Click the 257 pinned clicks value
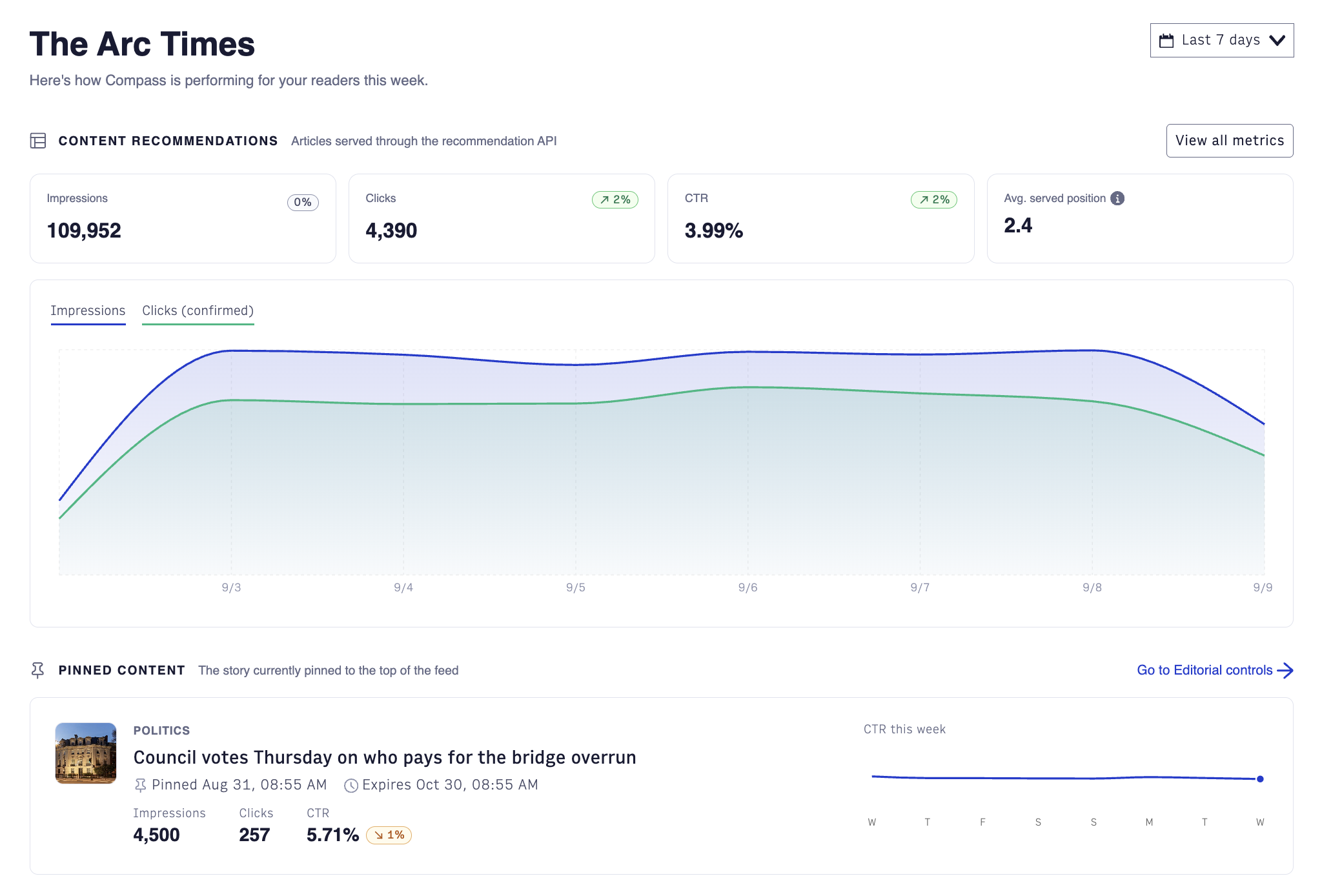The width and height of the screenshot is (1322, 896). (254, 835)
